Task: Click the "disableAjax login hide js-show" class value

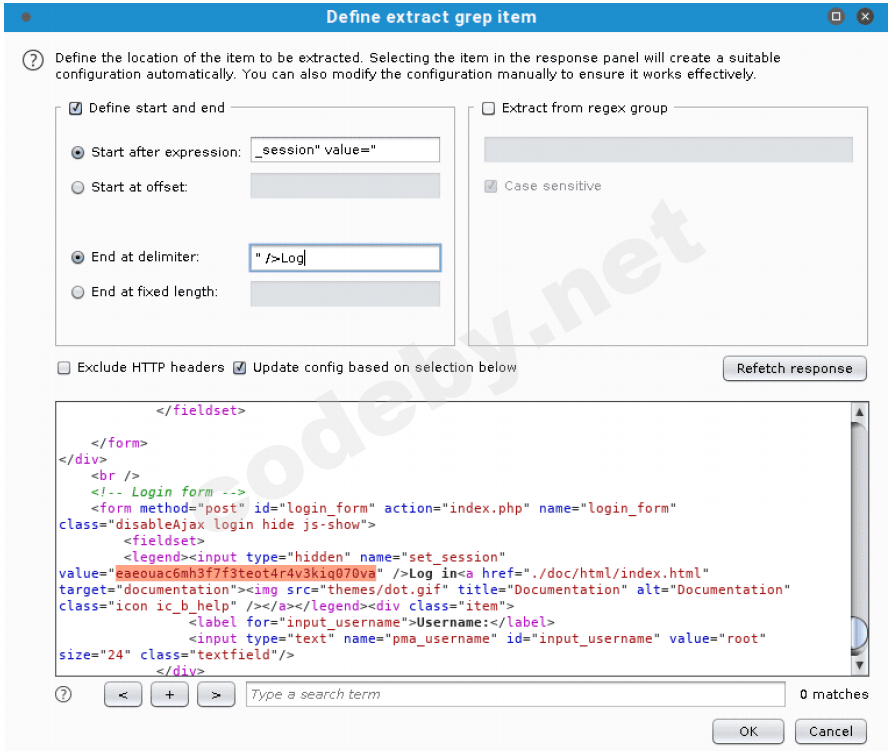Action: [238, 524]
